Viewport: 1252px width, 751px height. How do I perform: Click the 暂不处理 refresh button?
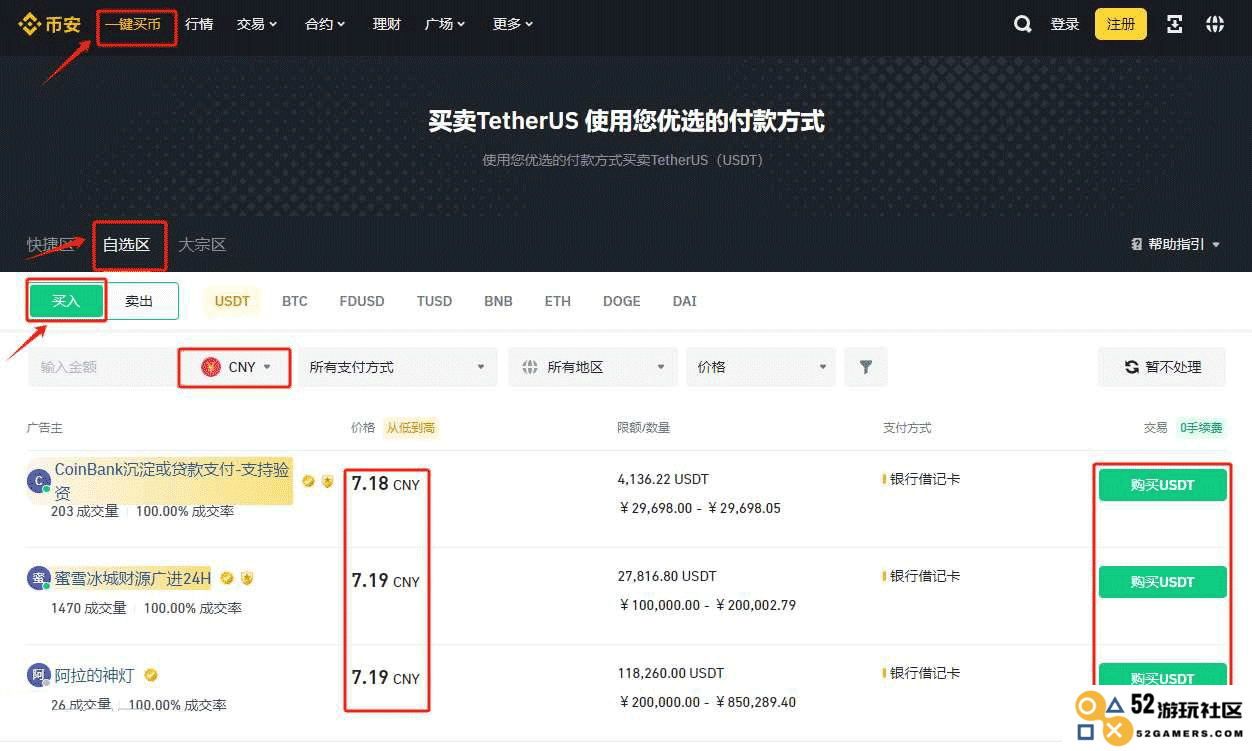(x=1162, y=367)
